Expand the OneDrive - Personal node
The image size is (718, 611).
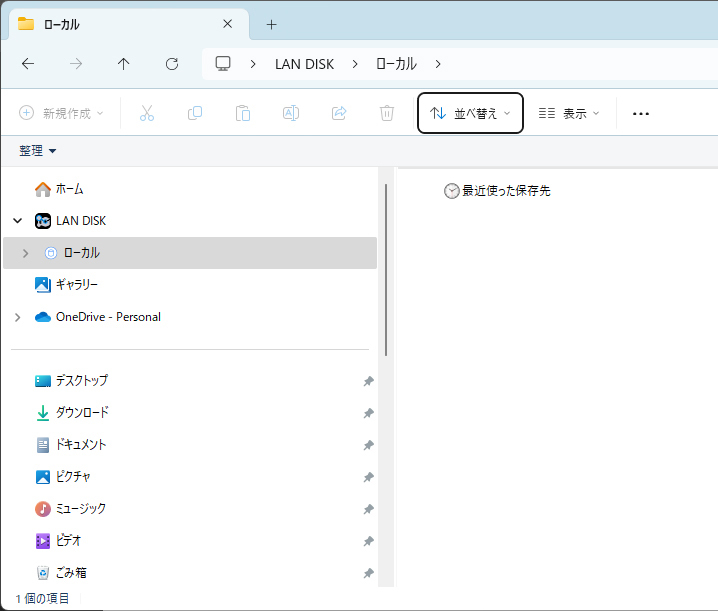(x=17, y=317)
